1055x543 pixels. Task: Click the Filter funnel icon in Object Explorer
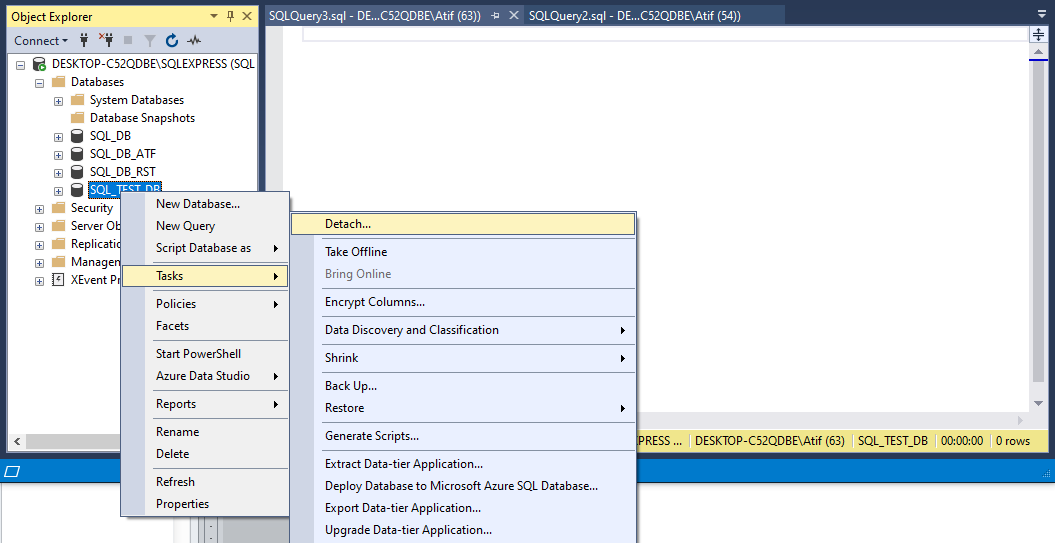pyautogui.click(x=150, y=40)
